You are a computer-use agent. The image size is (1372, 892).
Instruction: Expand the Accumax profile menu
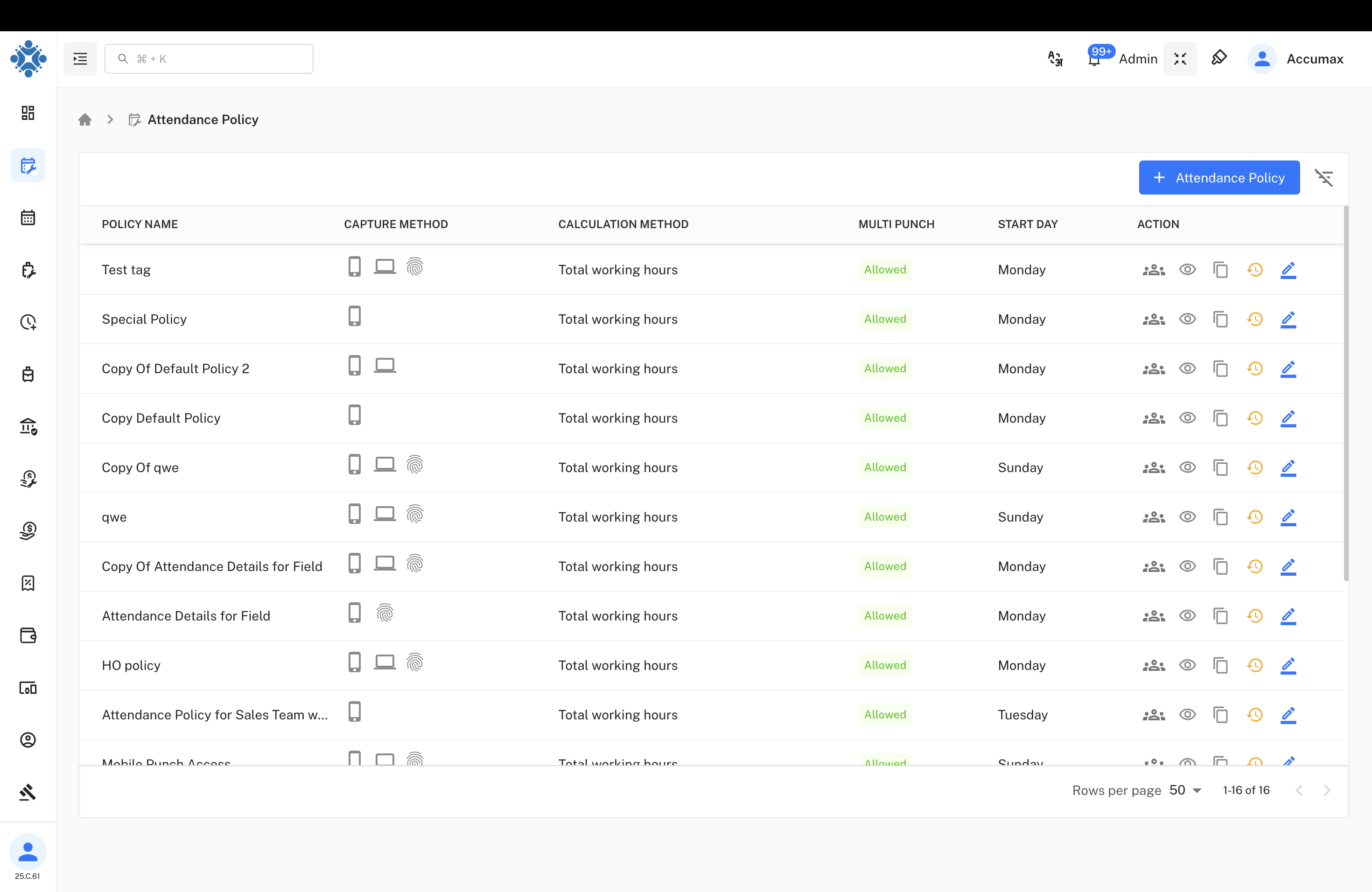pyautogui.click(x=1316, y=58)
